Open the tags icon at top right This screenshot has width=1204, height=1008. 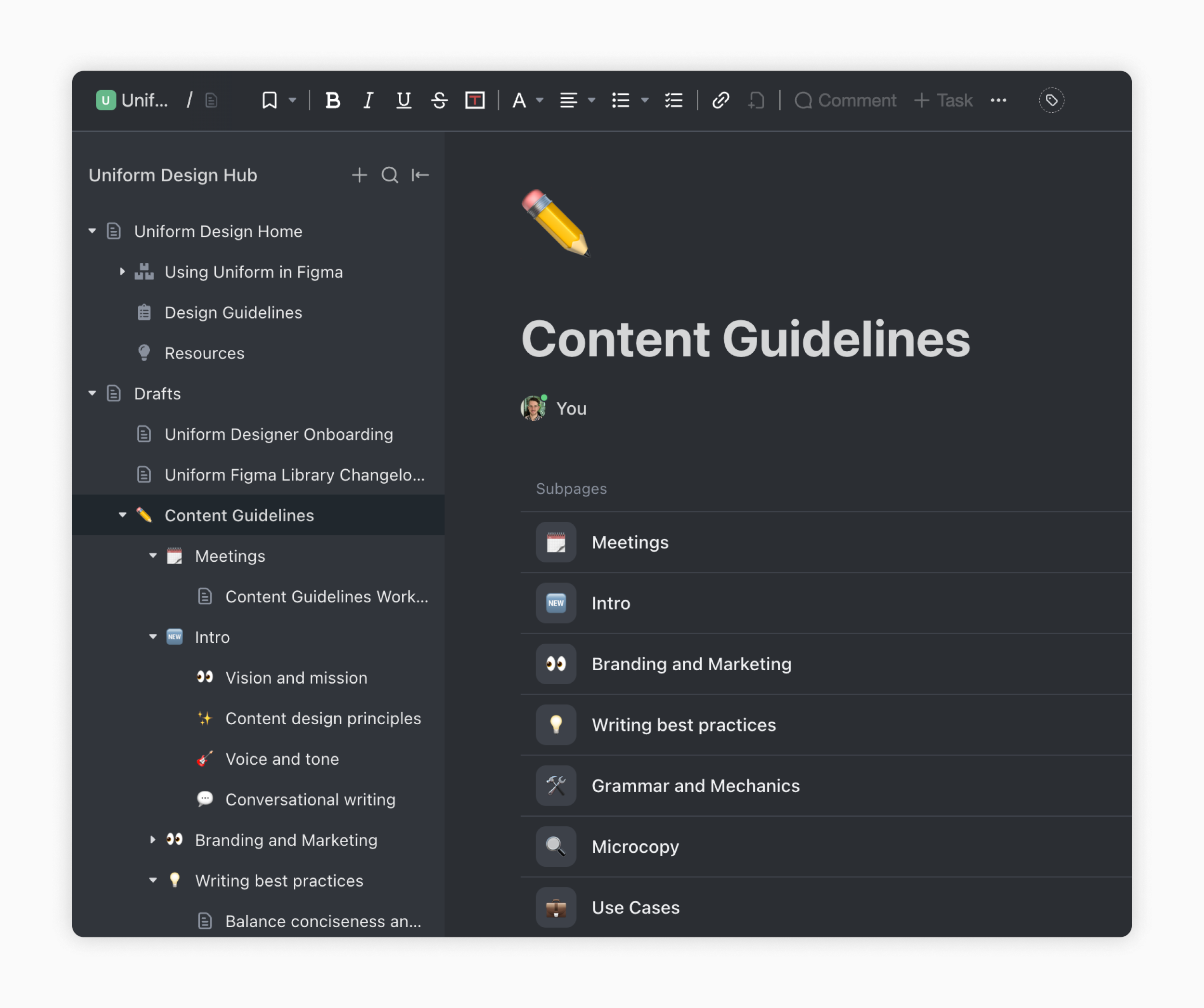tap(1051, 100)
